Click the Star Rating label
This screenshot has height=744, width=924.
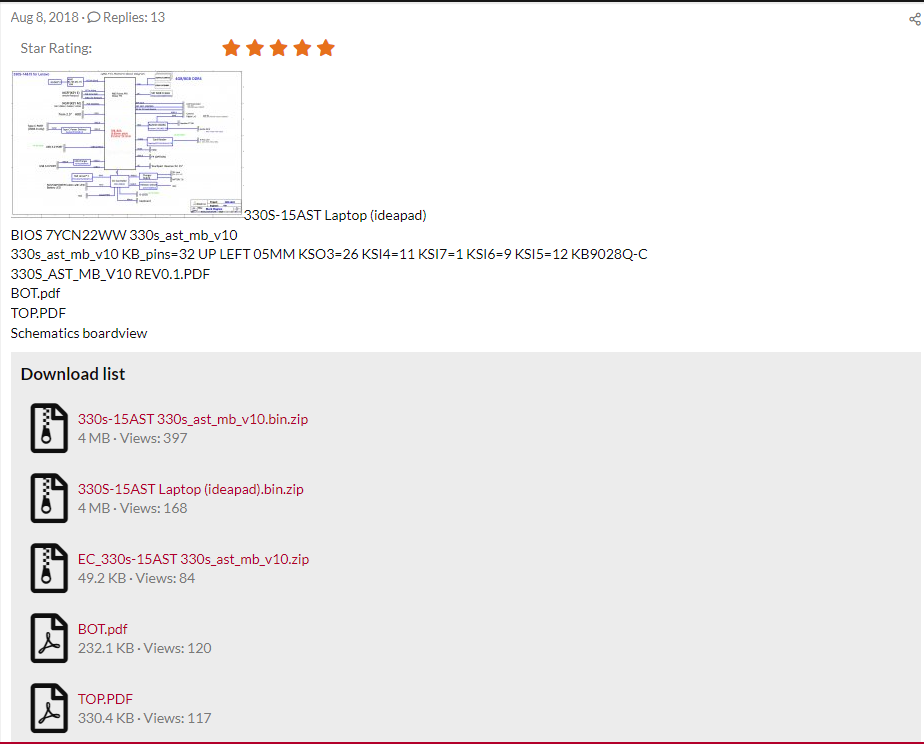56,48
